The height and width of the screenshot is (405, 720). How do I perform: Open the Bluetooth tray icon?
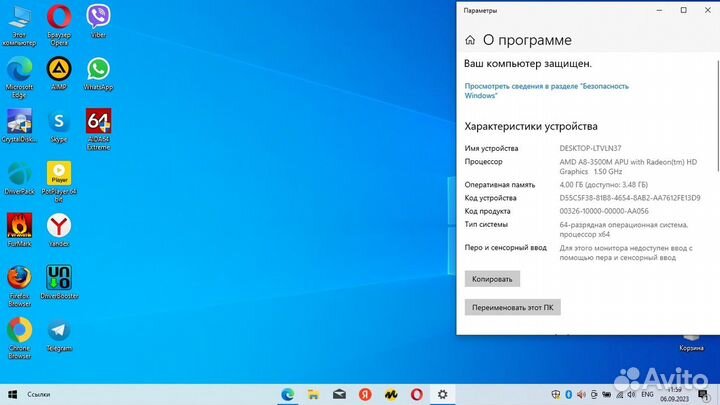coord(568,394)
